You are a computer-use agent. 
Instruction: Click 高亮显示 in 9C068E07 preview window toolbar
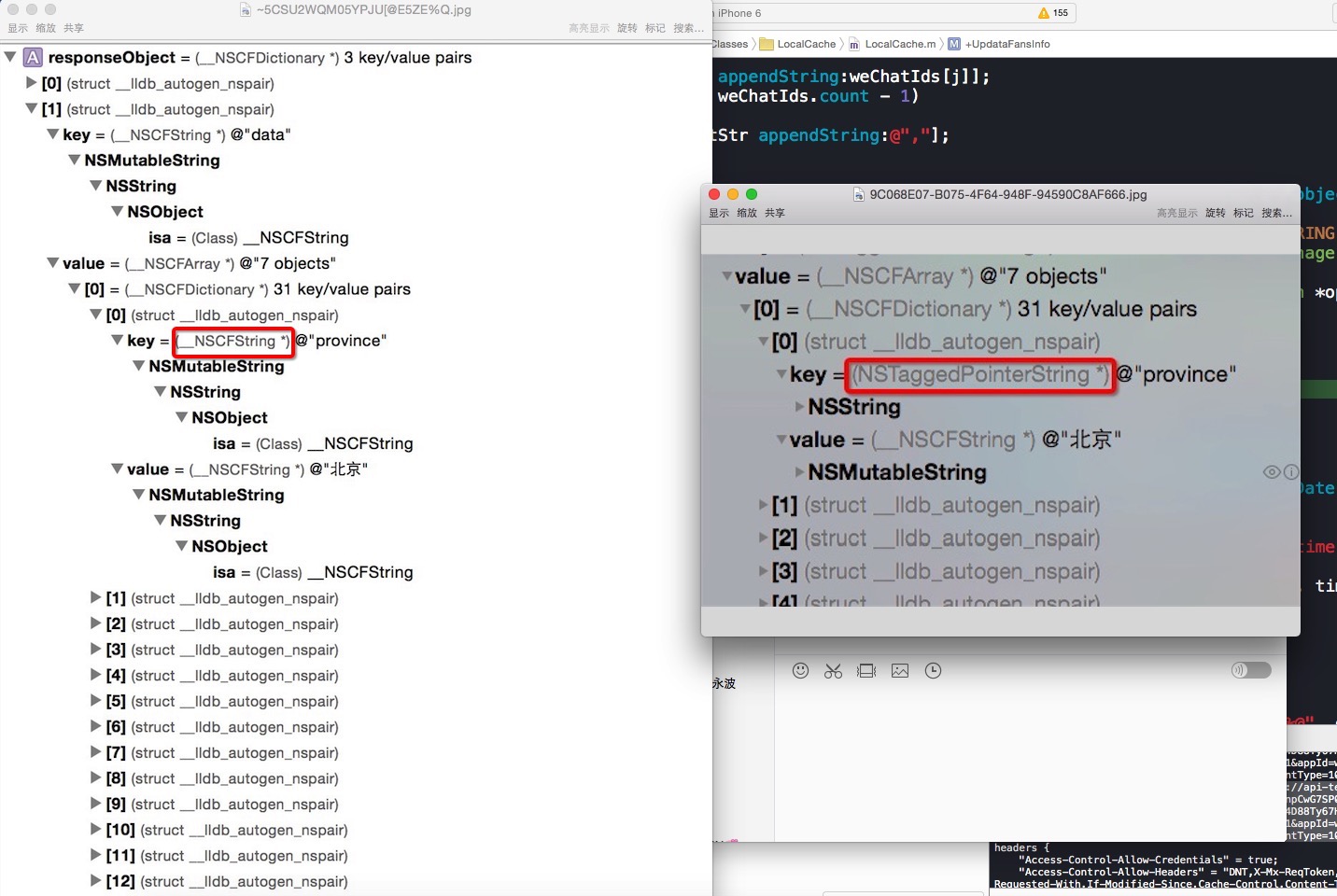point(1177,213)
